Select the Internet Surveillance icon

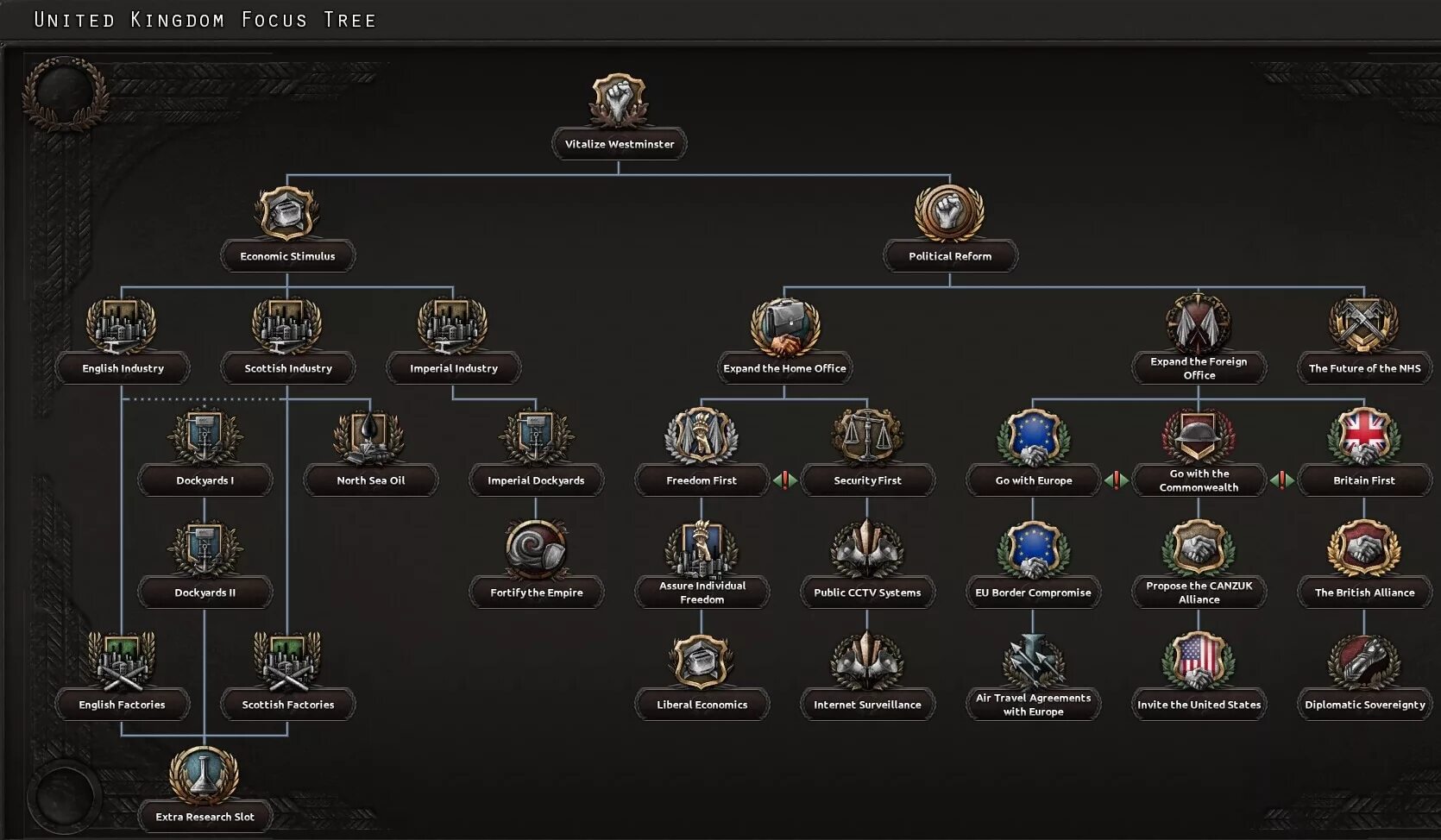tap(867, 661)
